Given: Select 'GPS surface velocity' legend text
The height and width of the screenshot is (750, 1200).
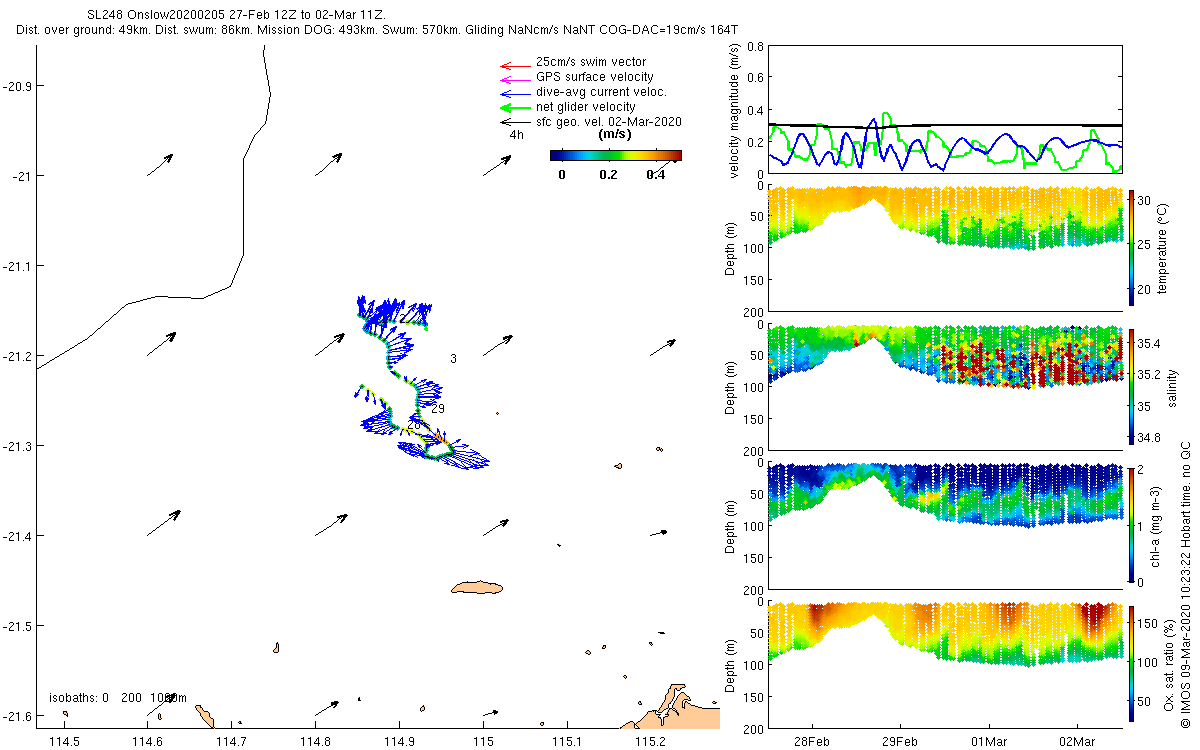Looking at the screenshot, I should [x=595, y=77].
